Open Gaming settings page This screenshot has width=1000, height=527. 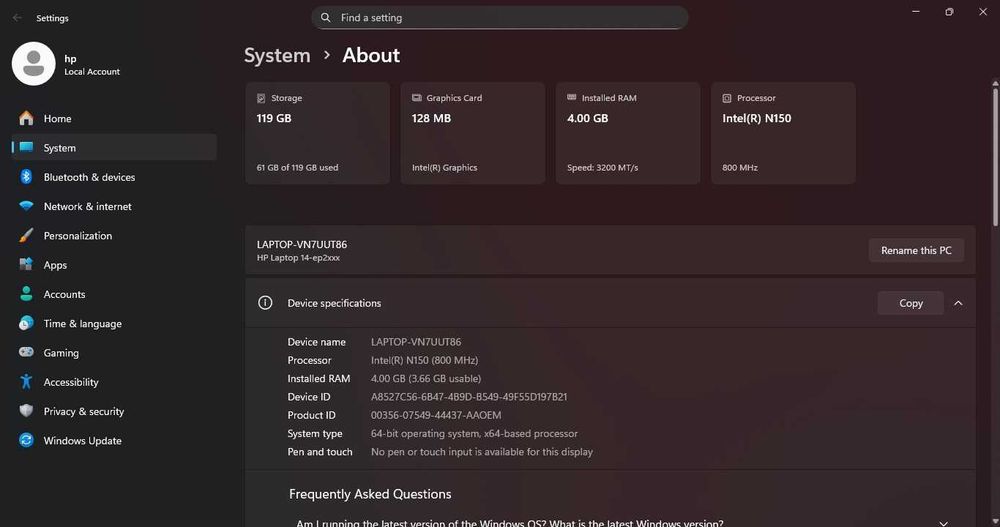tap(114, 353)
